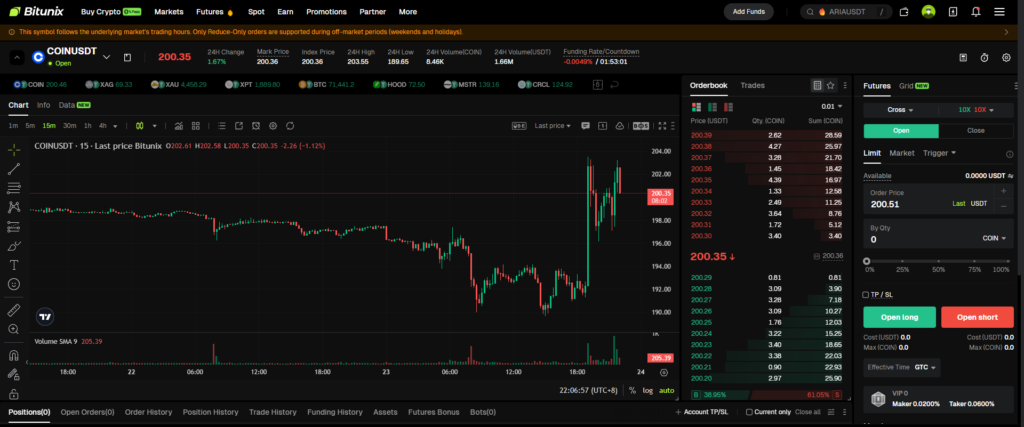Add COINUSDT to favorites with star
The width and height of the screenshot is (1024, 427).
(x=831, y=86)
